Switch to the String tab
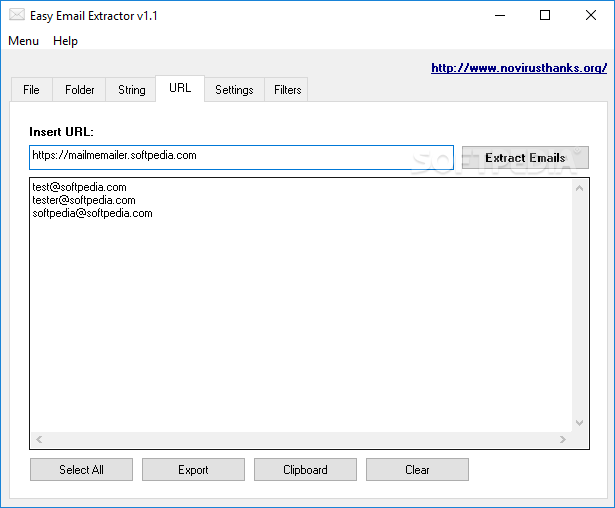Viewport: 615px width, 508px height. 131,90
